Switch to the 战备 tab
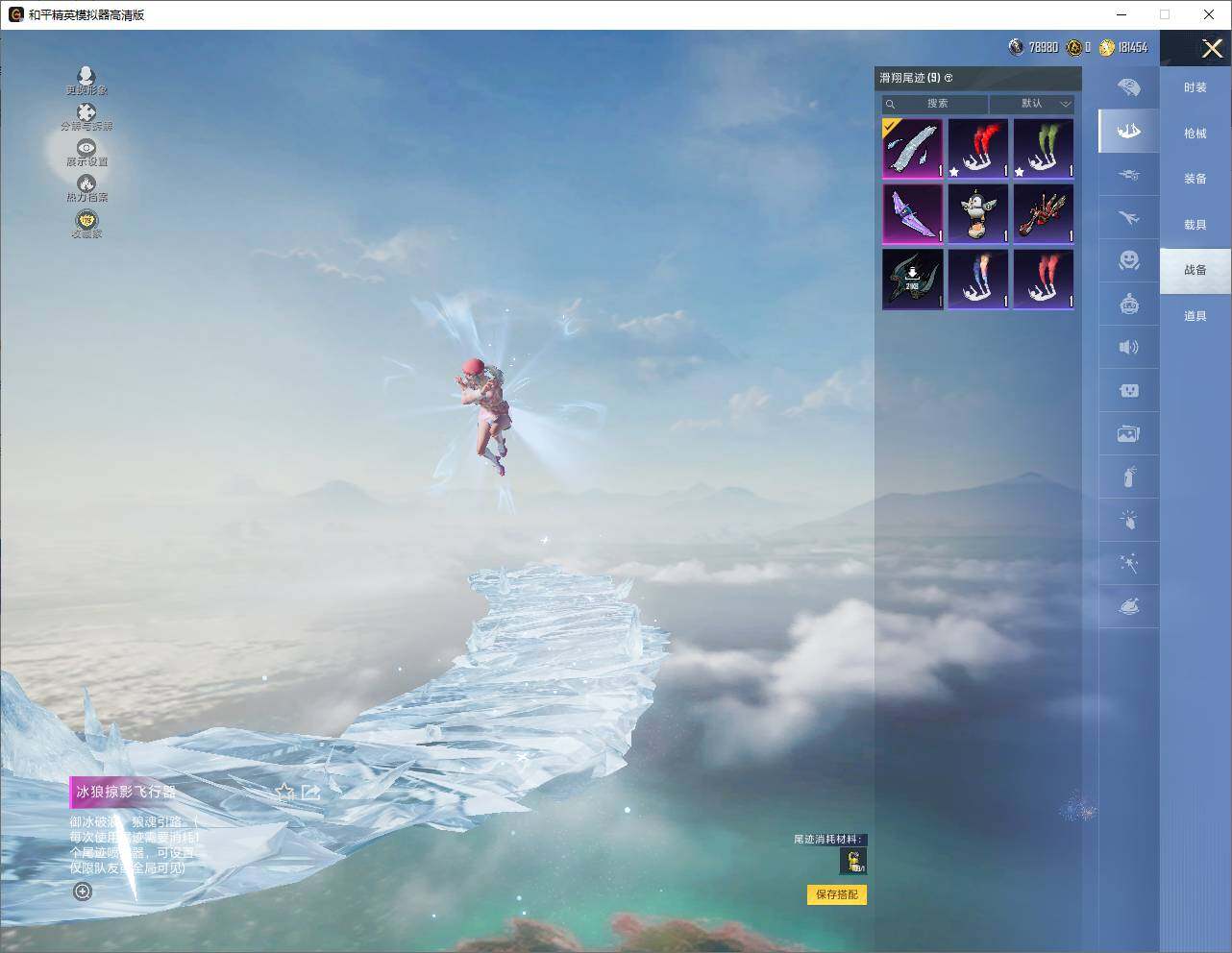 coord(1195,270)
